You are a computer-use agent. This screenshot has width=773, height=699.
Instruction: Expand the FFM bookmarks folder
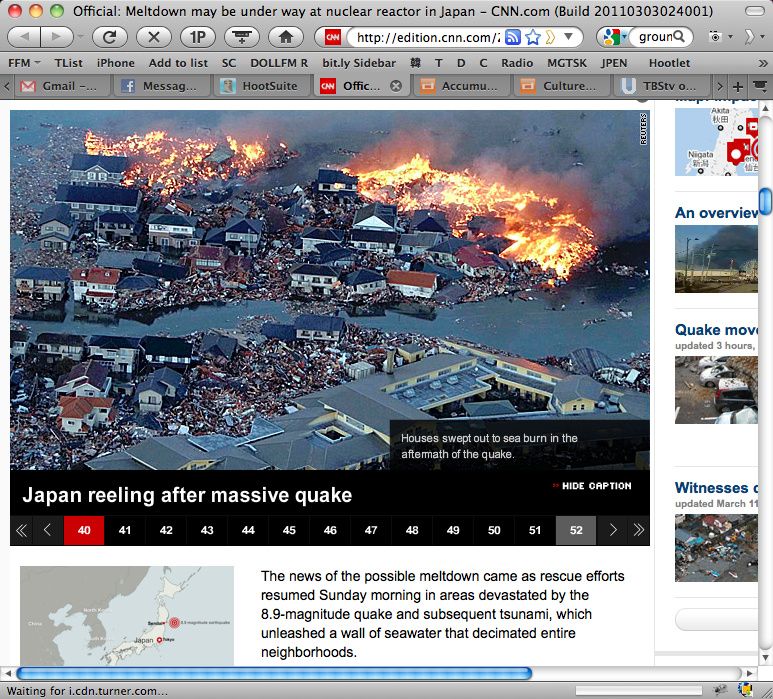[24, 62]
